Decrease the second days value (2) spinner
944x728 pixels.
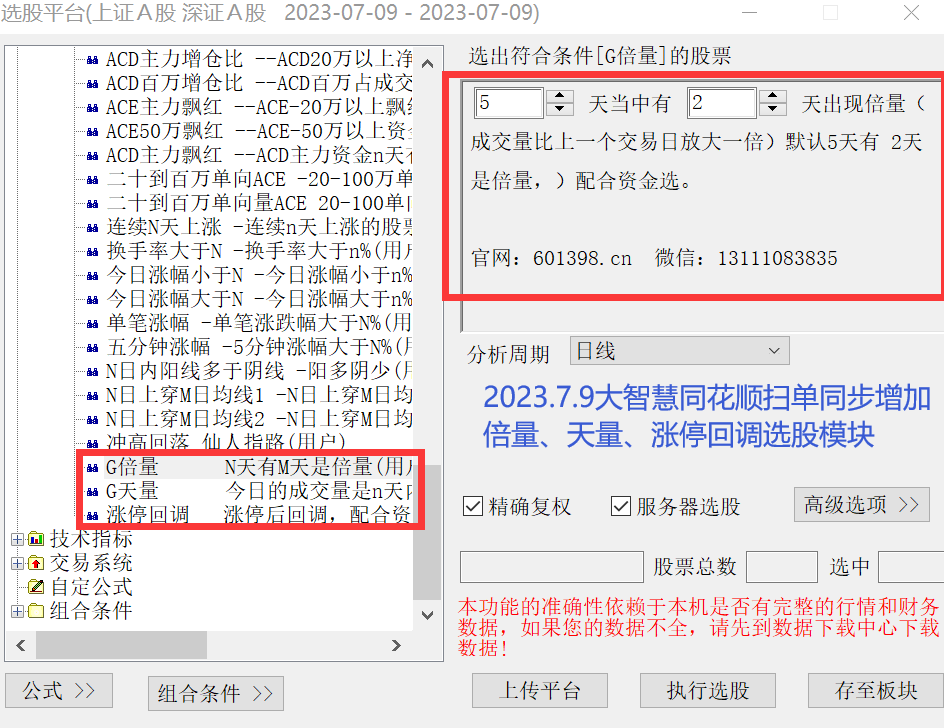tap(772, 110)
